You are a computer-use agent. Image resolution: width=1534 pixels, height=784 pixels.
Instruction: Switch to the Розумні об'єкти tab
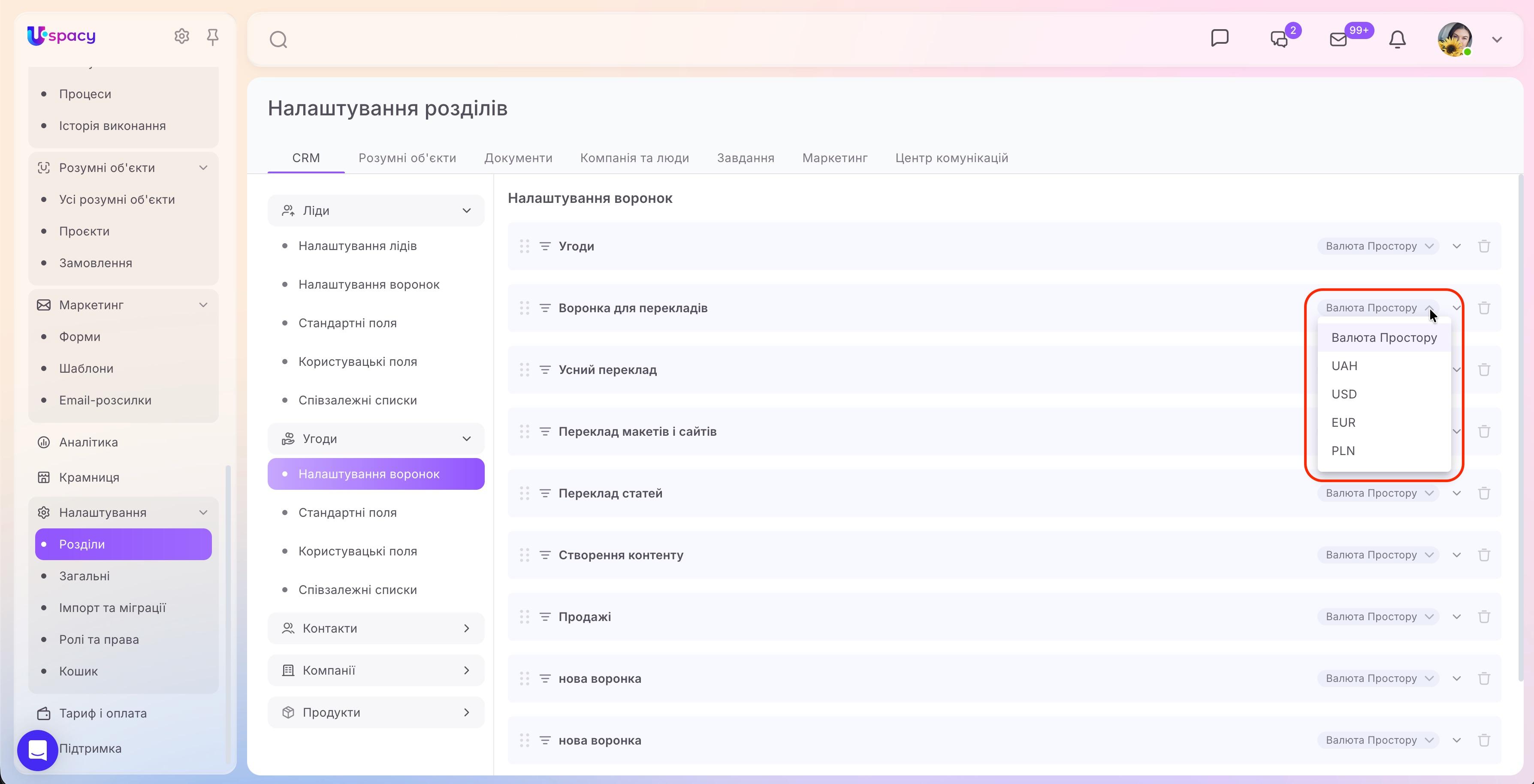click(408, 158)
